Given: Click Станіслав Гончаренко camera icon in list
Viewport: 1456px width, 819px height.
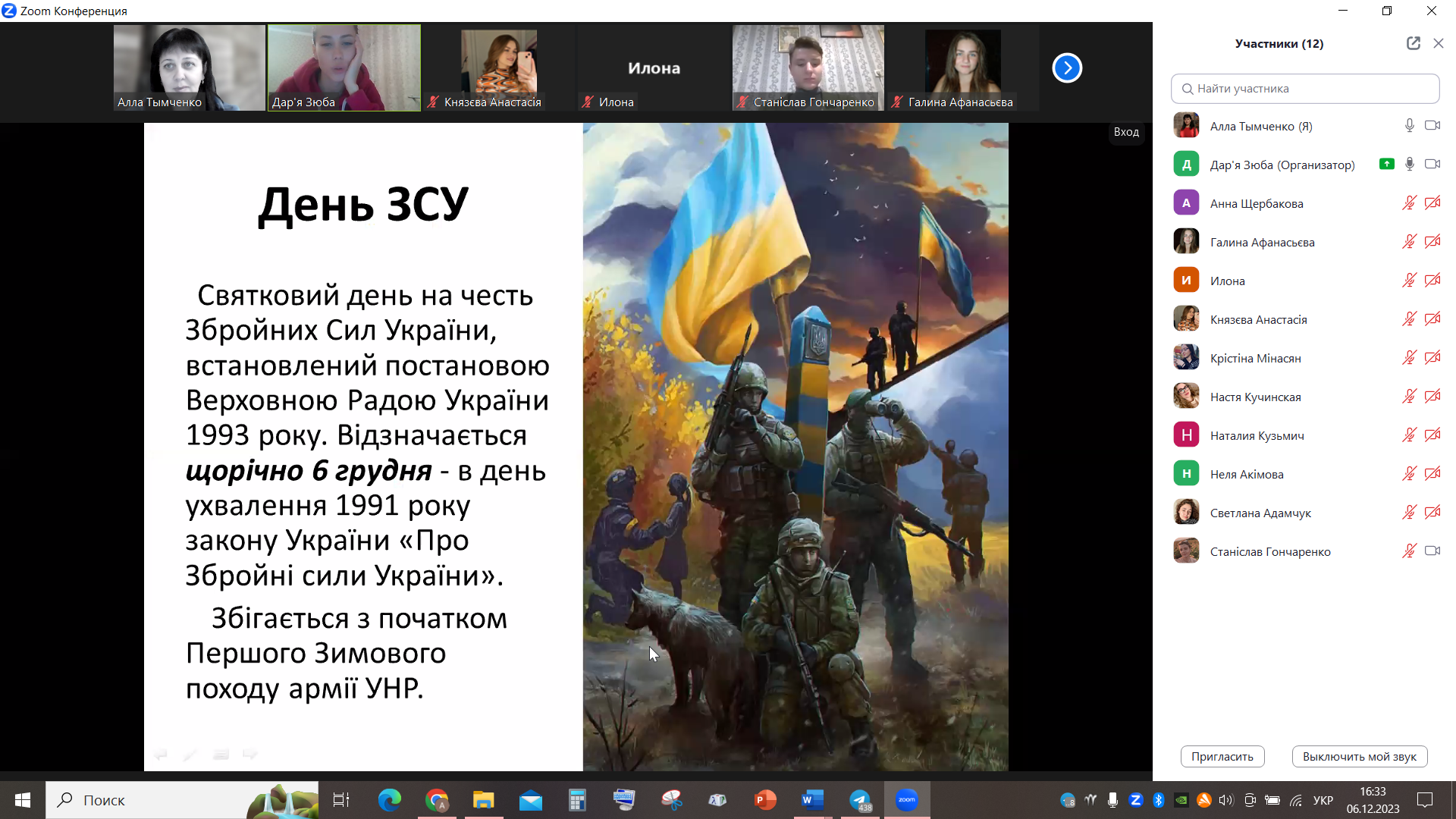Looking at the screenshot, I should pos(1432,551).
